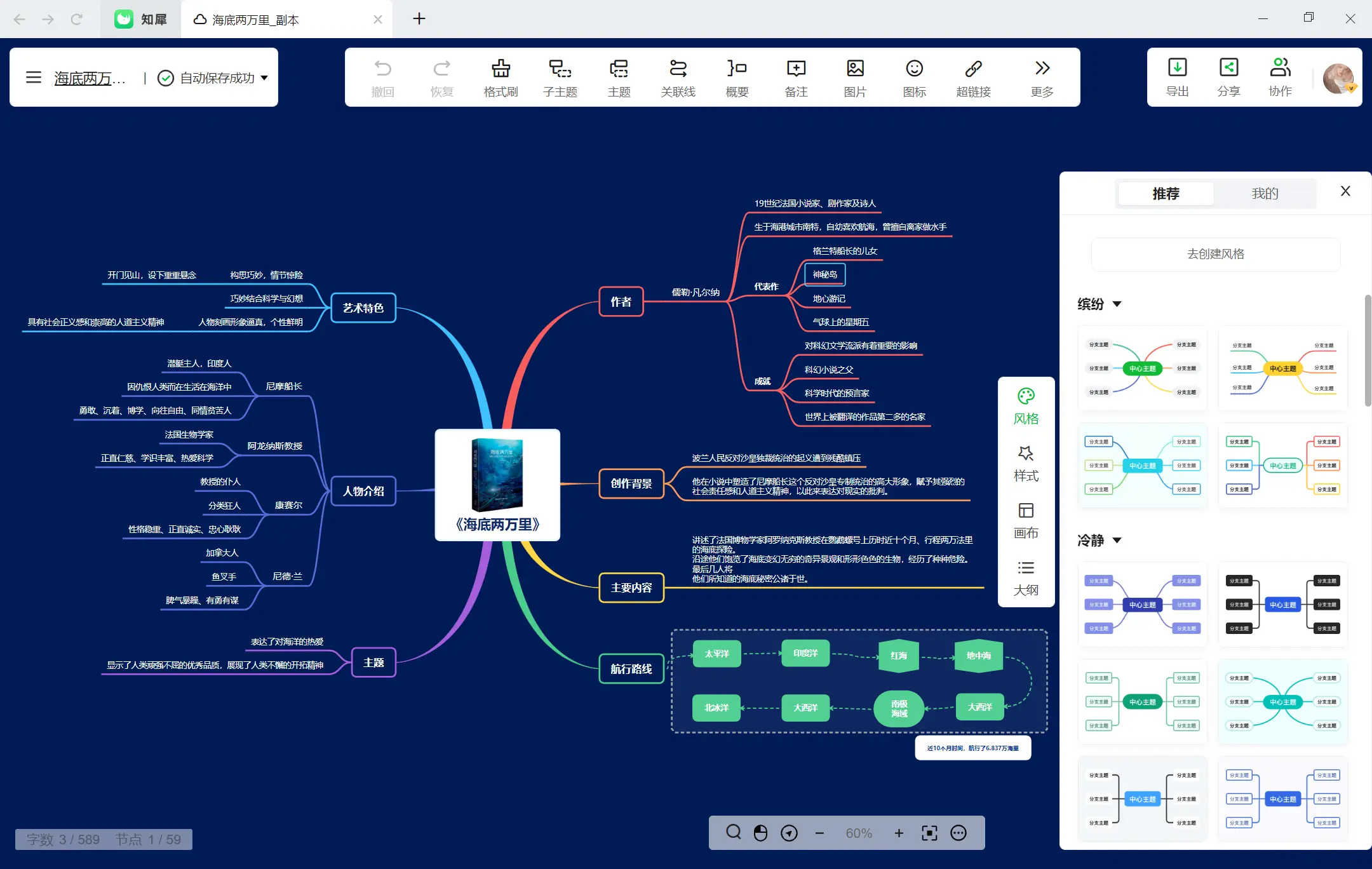
Task: Select the 神秘岛 subtopic node
Action: pyautogui.click(x=824, y=274)
